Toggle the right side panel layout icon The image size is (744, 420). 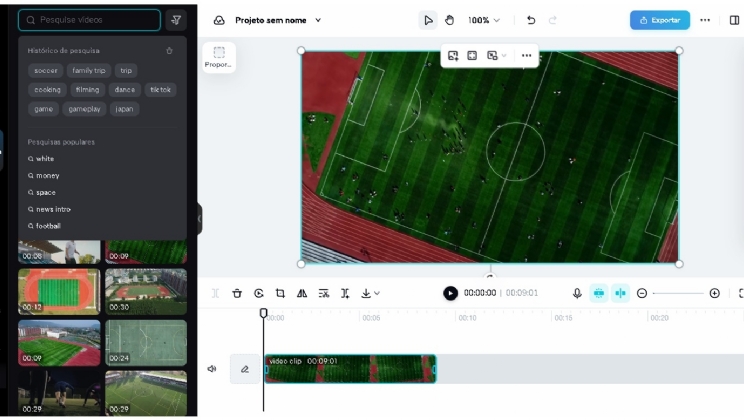[734, 20]
